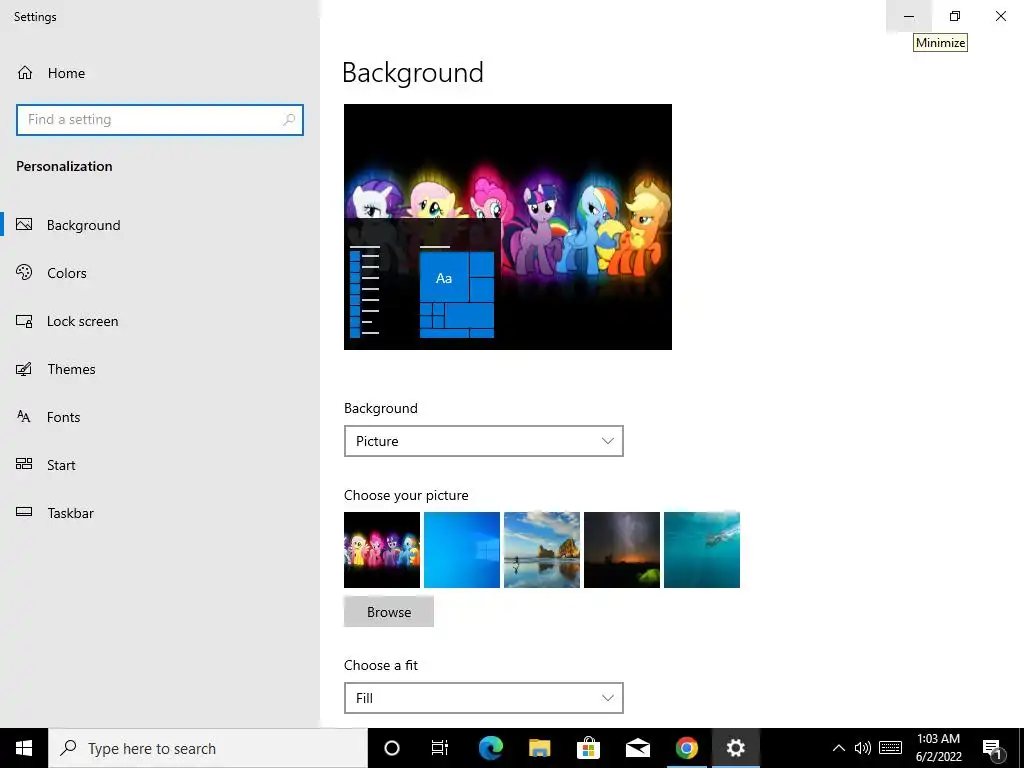This screenshot has height=768, width=1024.
Task: Go to the Colors settings page
Action: [x=67, y=273]
